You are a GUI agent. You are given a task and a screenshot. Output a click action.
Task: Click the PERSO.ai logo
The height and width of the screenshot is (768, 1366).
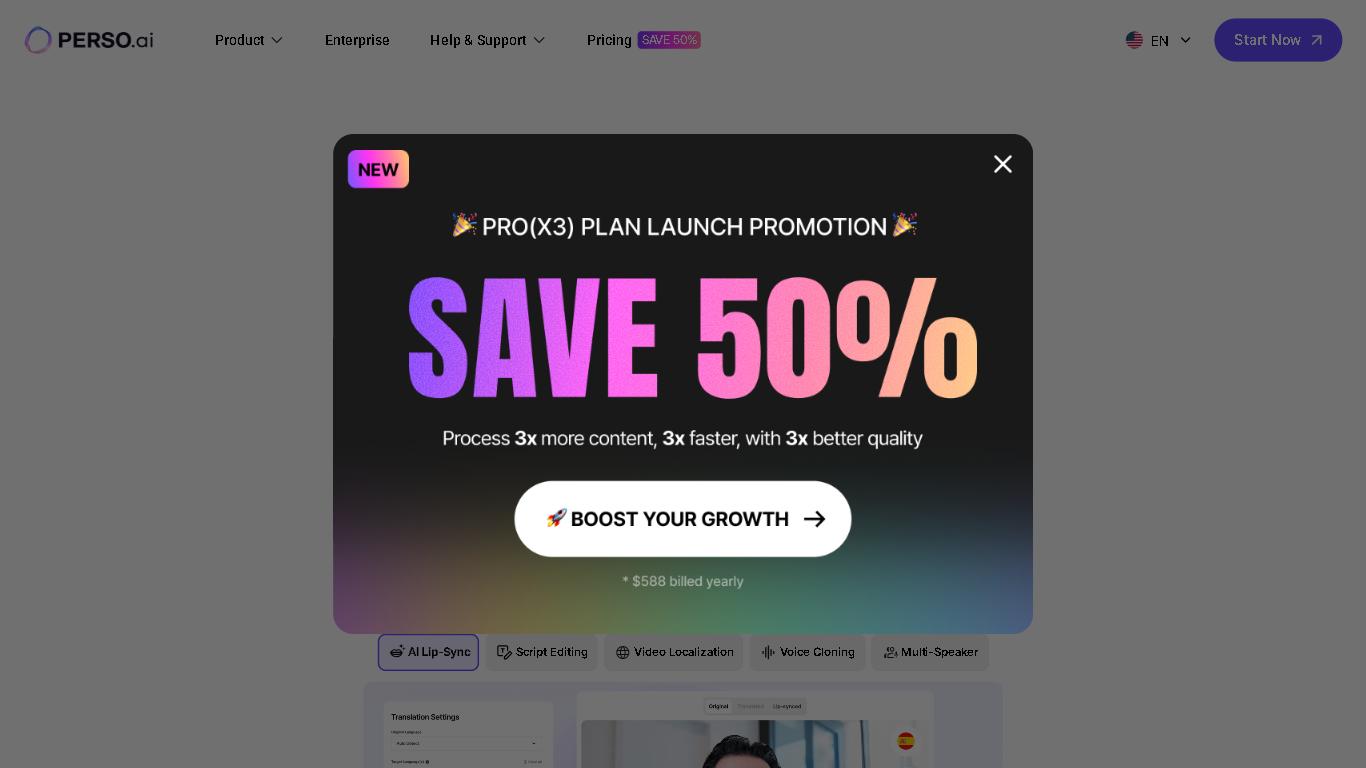tap(89, 40)
